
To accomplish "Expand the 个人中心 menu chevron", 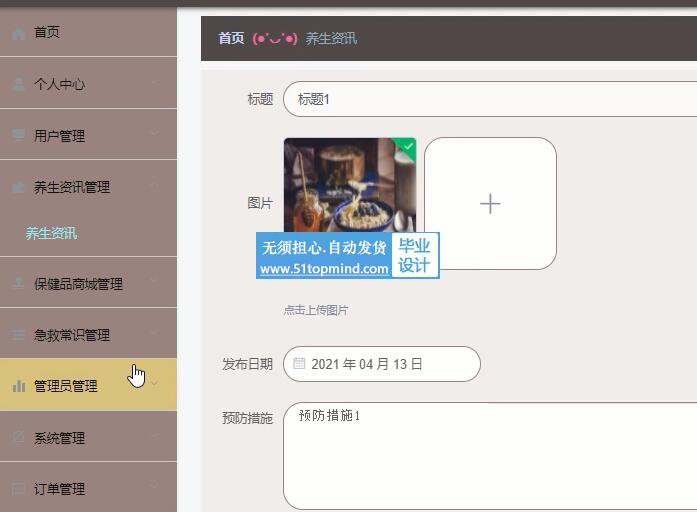I will 154,82.
